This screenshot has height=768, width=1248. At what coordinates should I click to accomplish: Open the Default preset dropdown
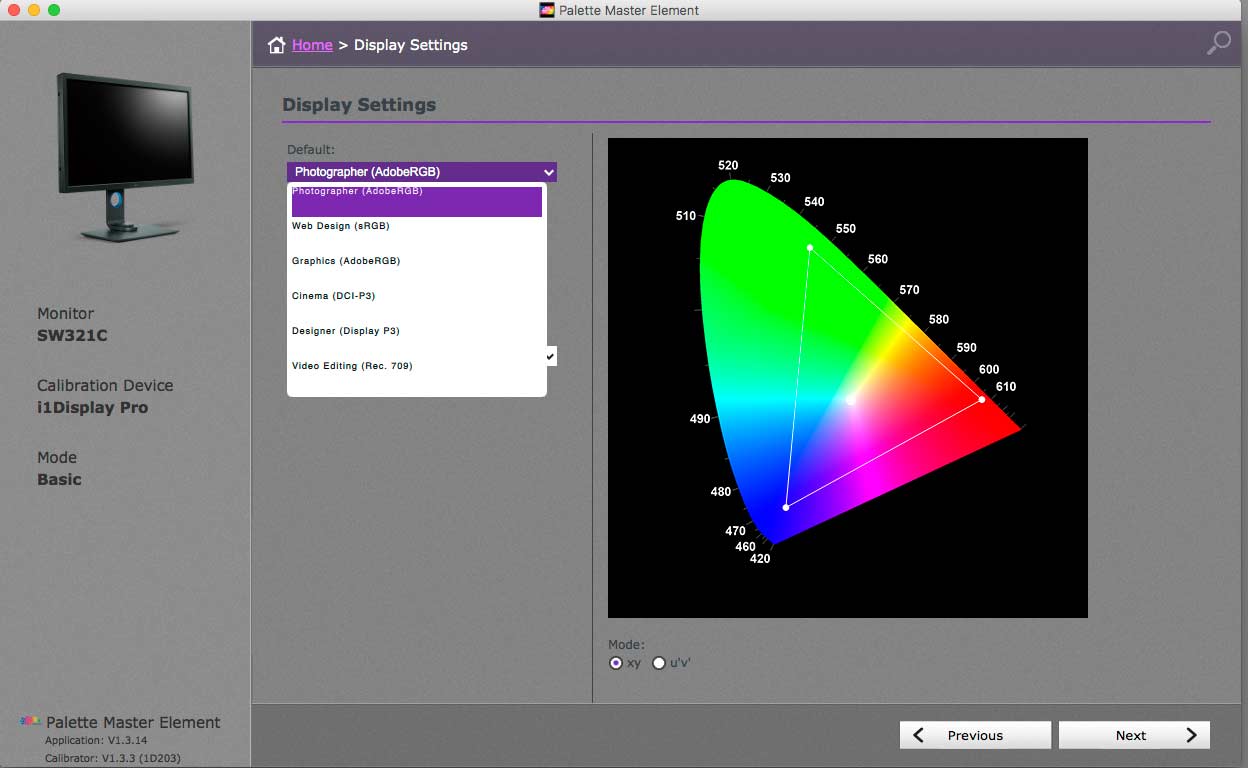point(421,172)
